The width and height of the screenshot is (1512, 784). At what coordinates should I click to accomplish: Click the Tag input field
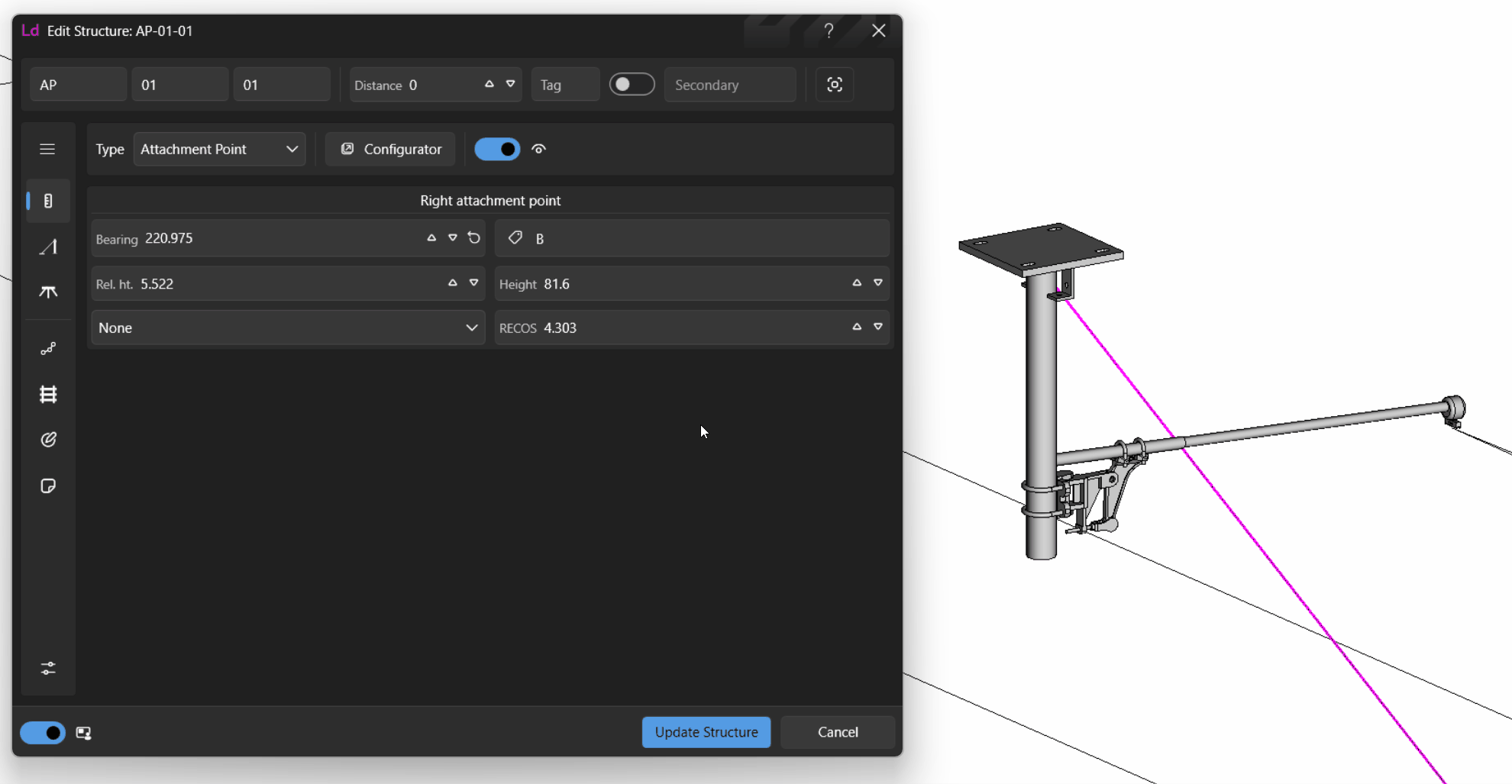pos(566,85)
